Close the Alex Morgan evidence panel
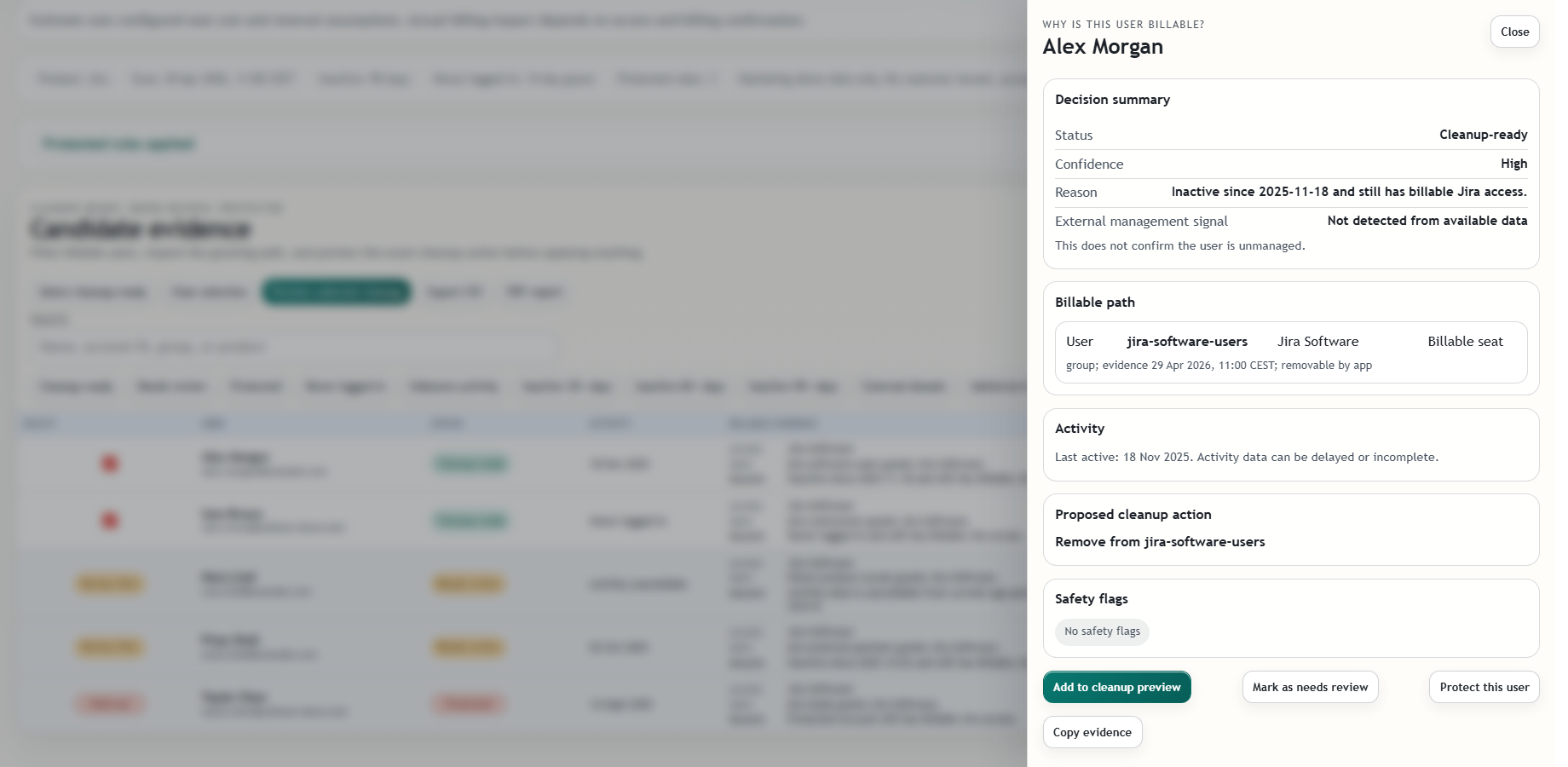 tap(1514, 32)
